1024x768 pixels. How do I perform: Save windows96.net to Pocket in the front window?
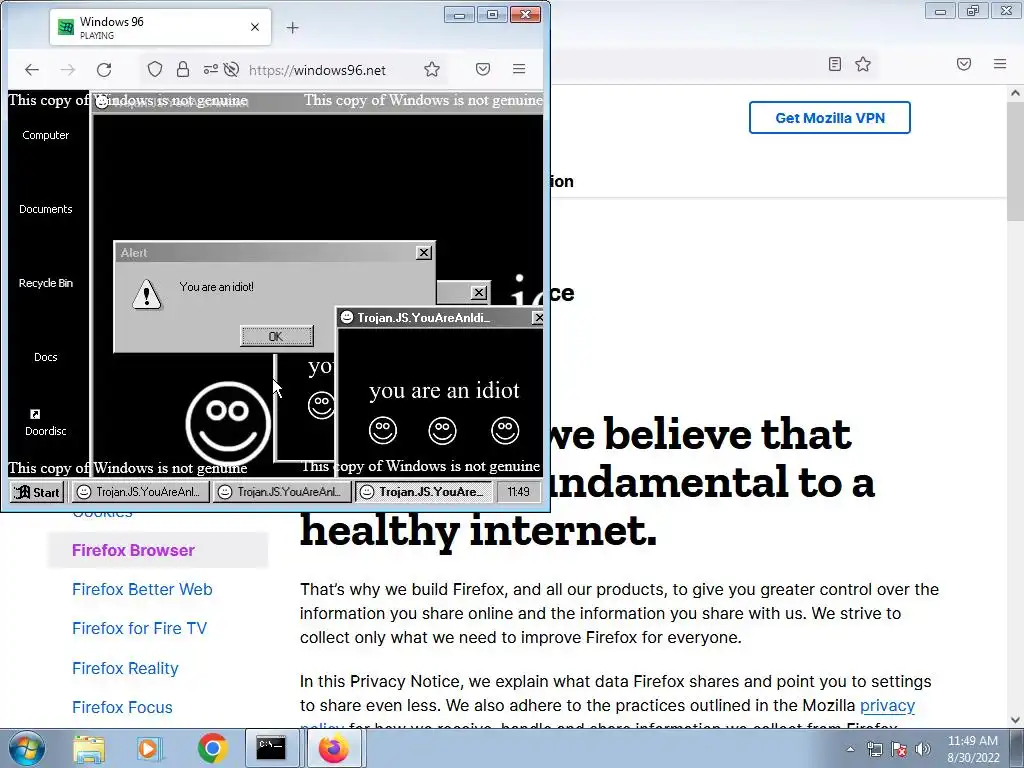(x=483, y=69)
